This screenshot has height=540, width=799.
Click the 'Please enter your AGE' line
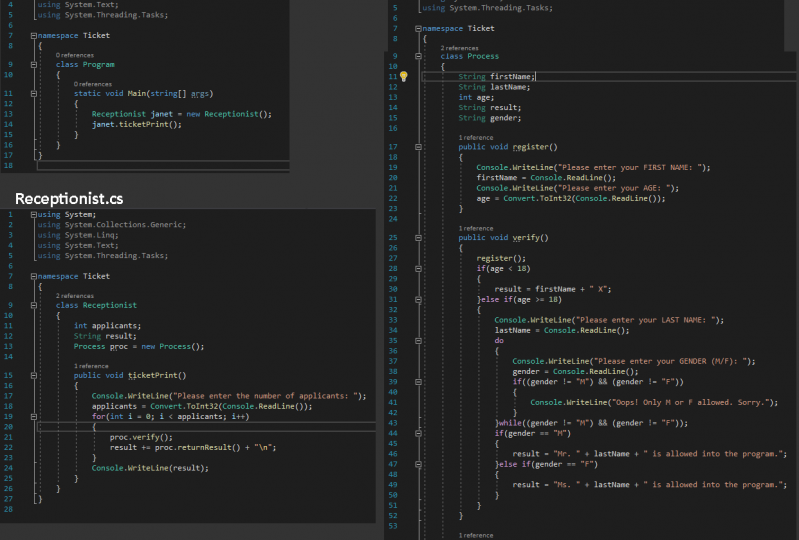577,188
